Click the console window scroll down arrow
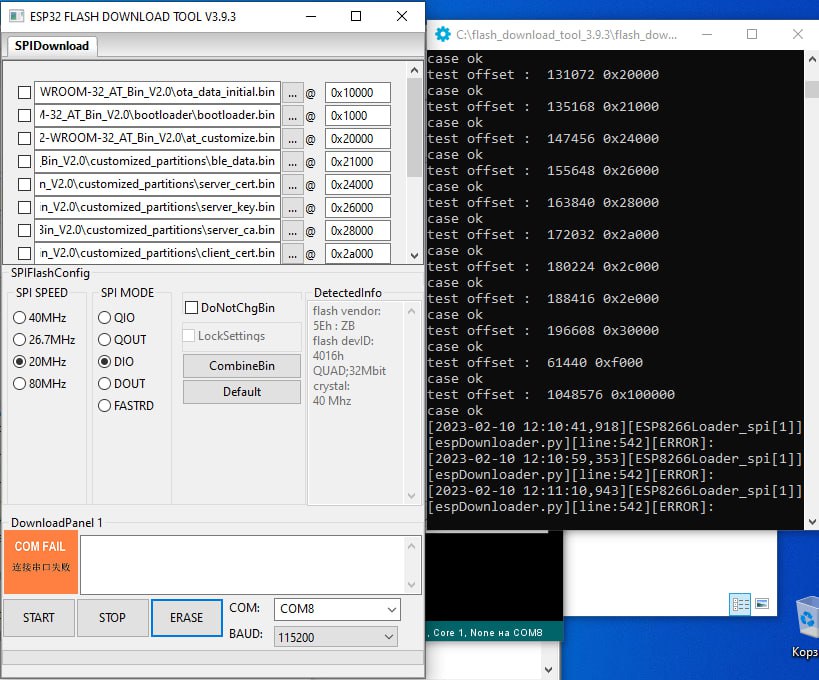This screenshot has width=819, height=680. click(x=812, y=521)
